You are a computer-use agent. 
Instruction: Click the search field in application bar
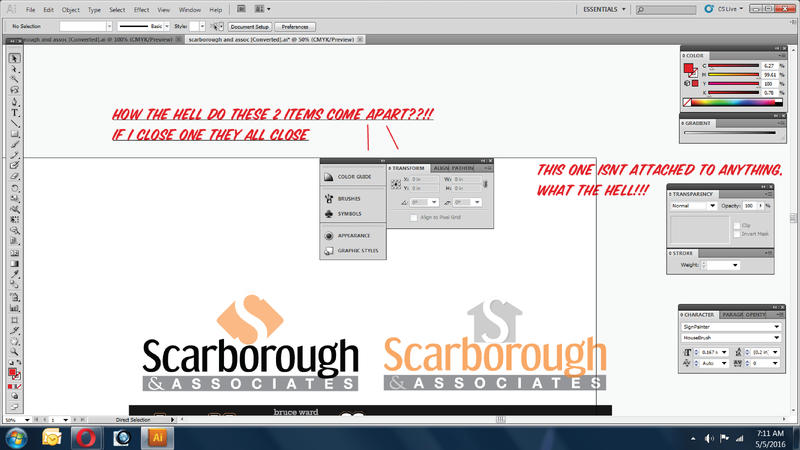[x=666, y=10]
